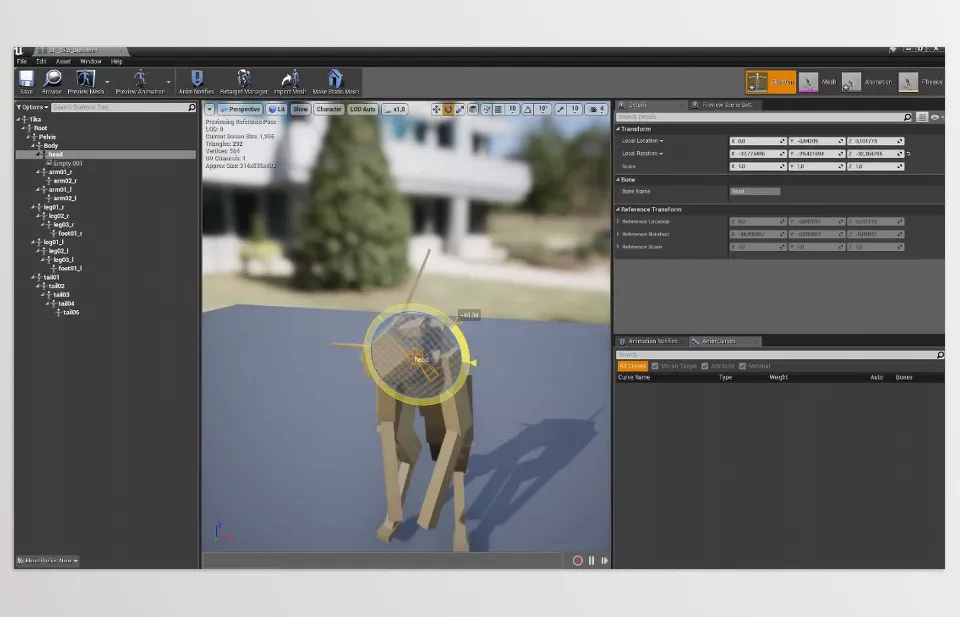
Task: Select the rotate gizmo mode icon
Action: point(448,109)
